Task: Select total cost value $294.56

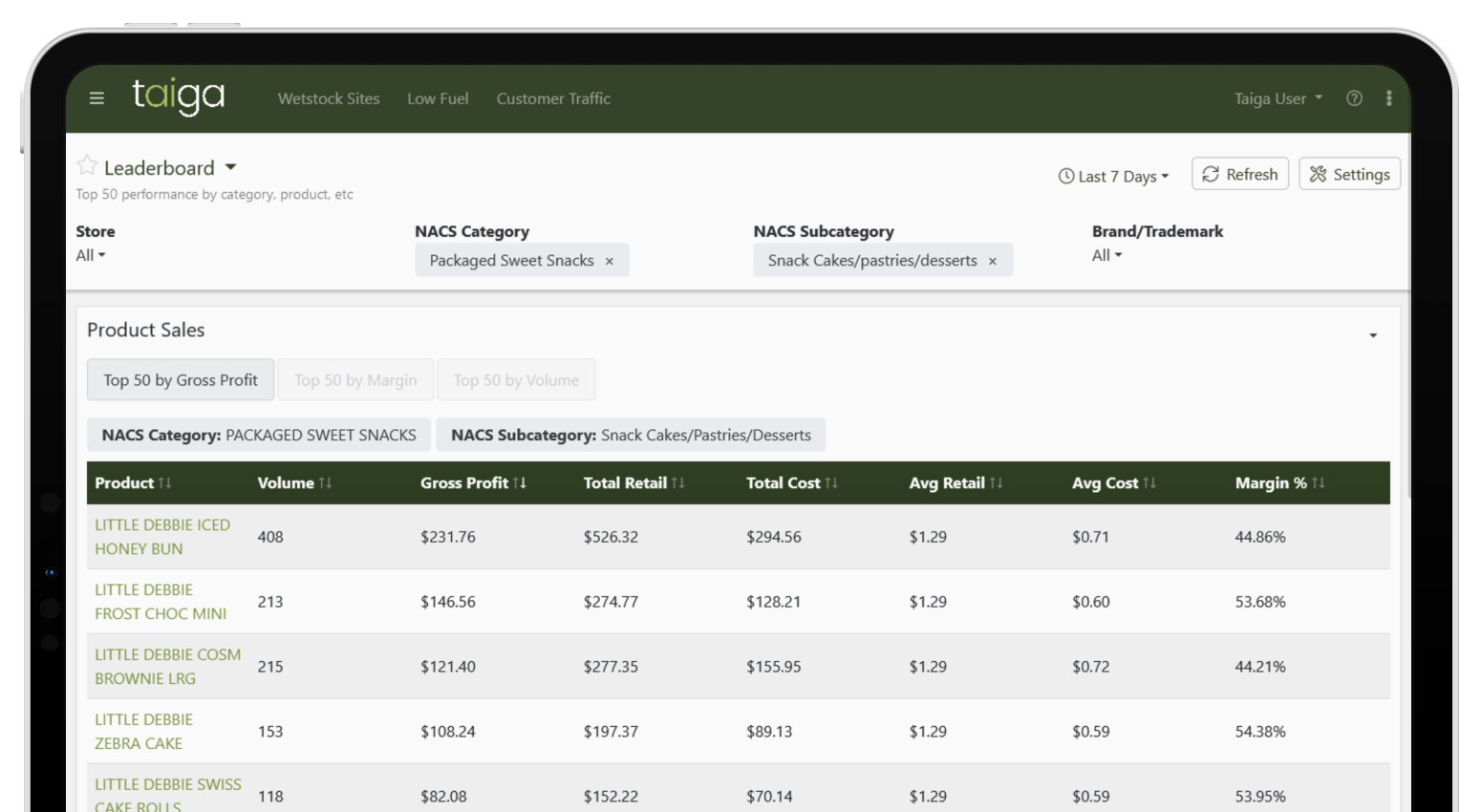Action: pos(774,537)
